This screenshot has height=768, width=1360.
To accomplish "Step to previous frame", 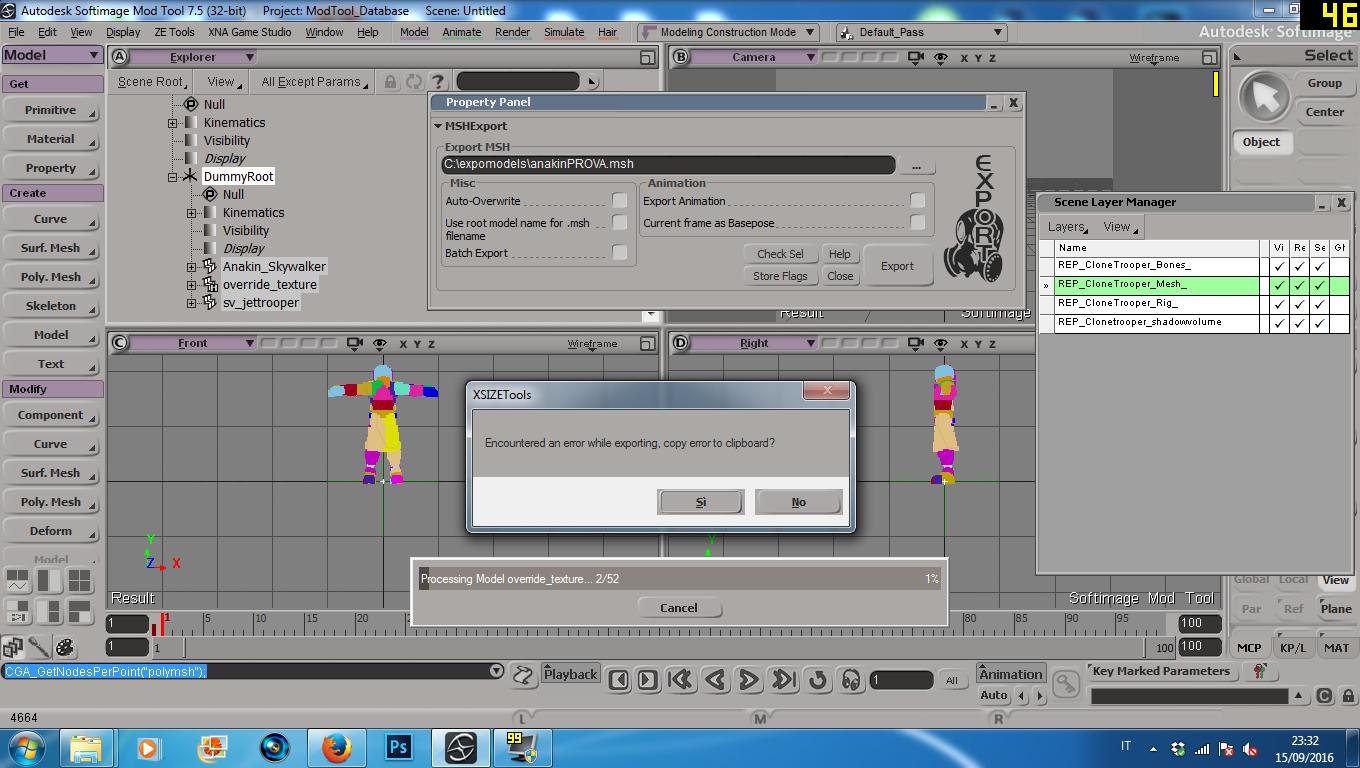I will (x=618, y=681).
